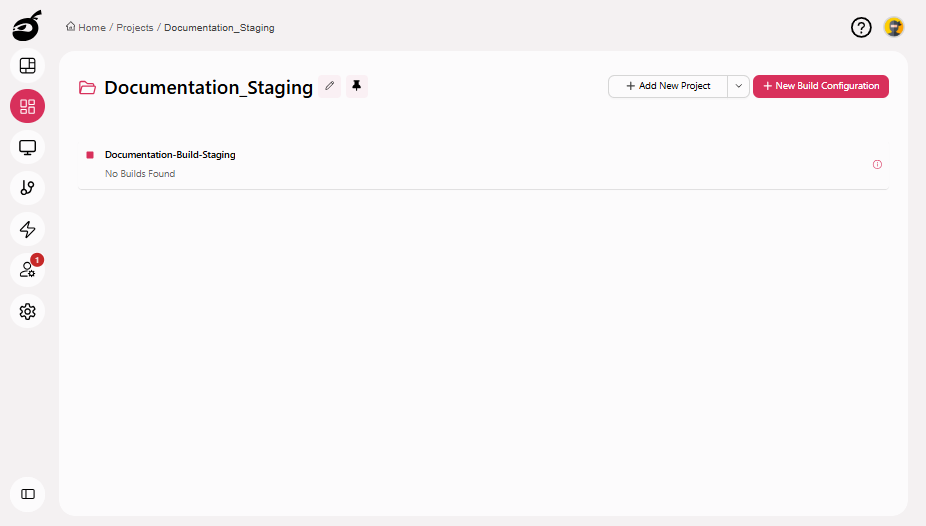Image resolution: width=926 pixels, height=526 pixels.
Task: Toggle the sidebar collapse panel button
Action: [x=27, y=494]
